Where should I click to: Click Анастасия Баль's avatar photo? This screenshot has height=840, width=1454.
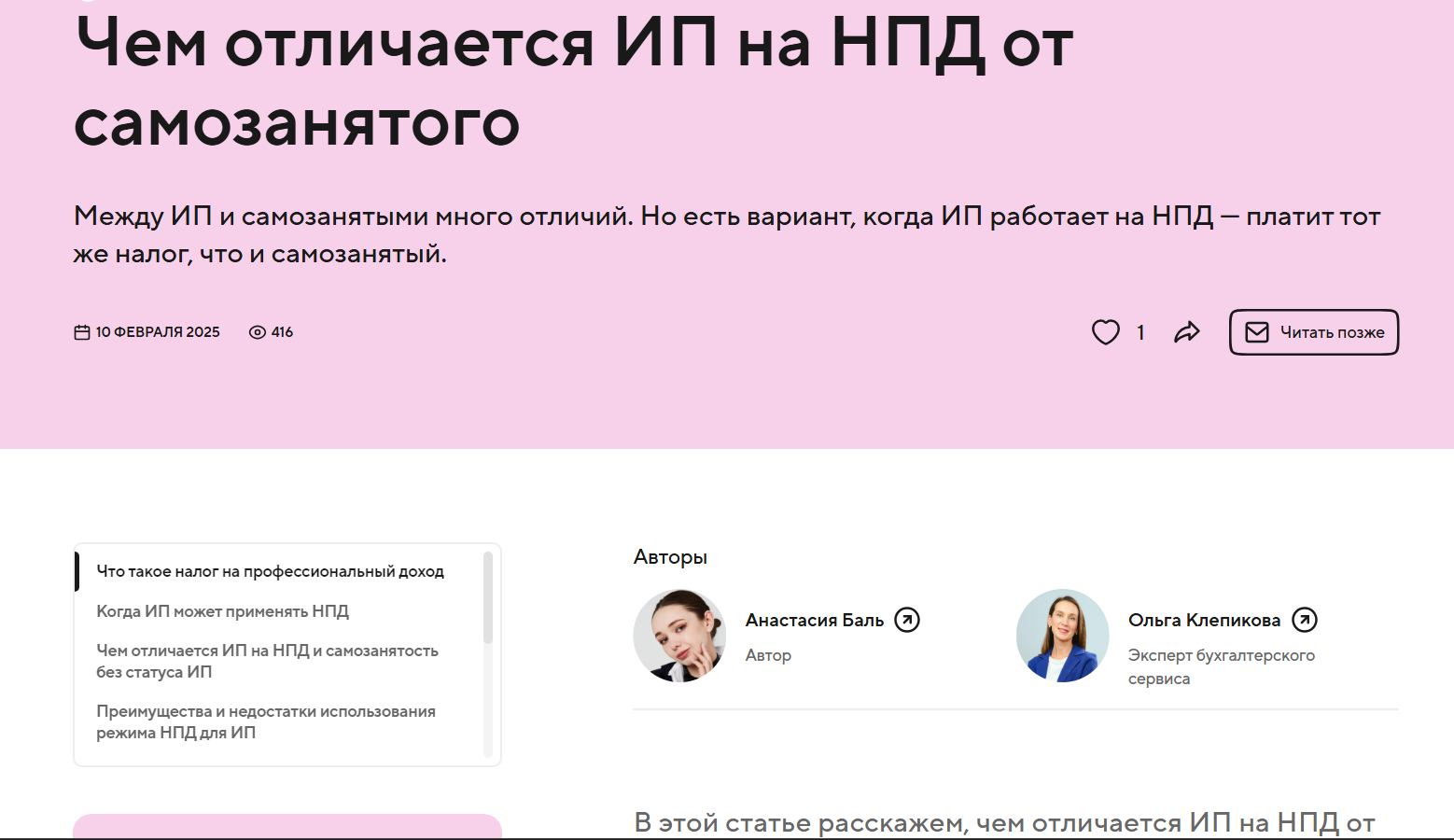[680, 636]
